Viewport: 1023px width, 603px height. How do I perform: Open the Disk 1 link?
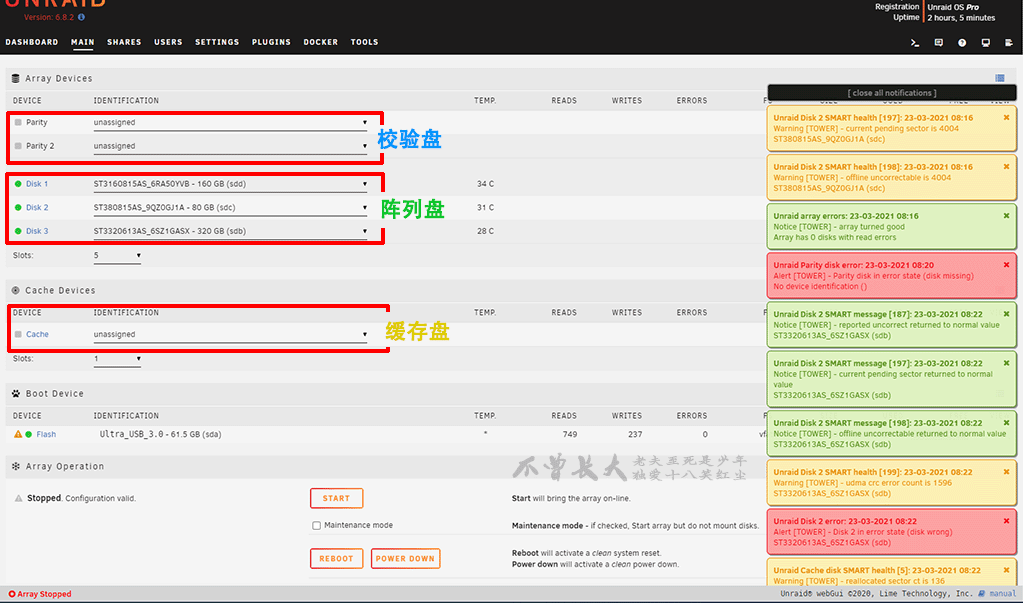pyautogui.click(x=37, y=184)
